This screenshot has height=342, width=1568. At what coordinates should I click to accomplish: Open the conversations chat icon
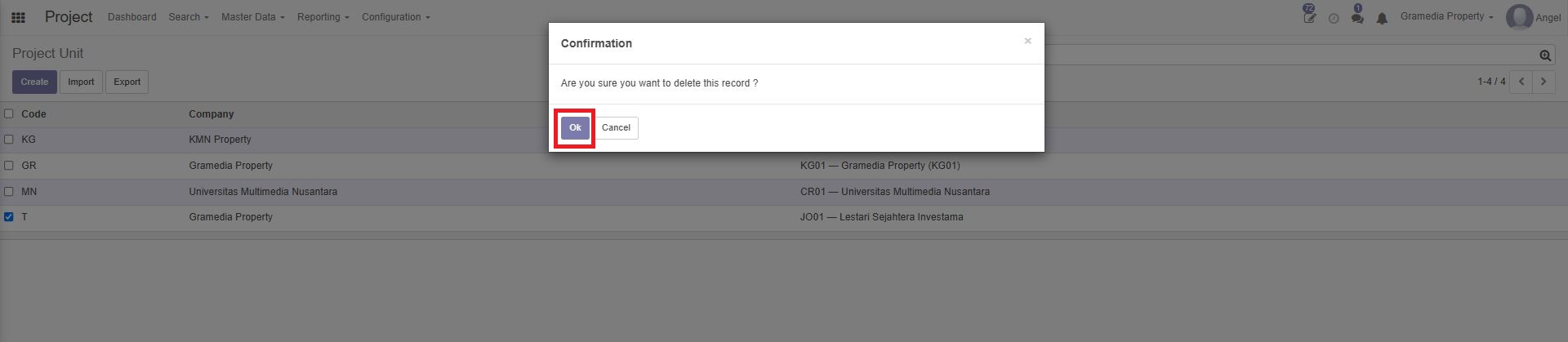tap(1357, 16)
